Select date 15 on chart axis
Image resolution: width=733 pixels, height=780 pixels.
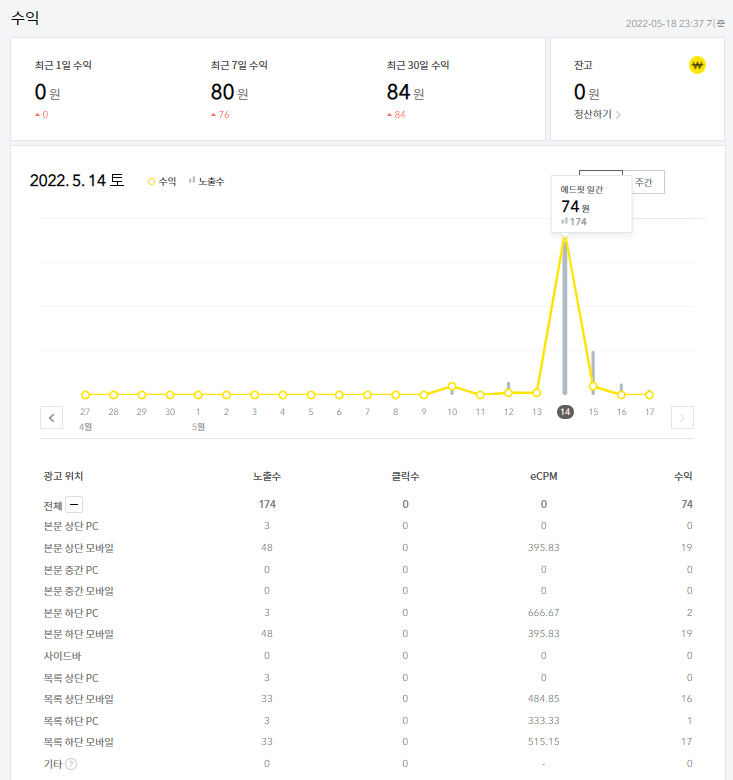pos(593,412)
